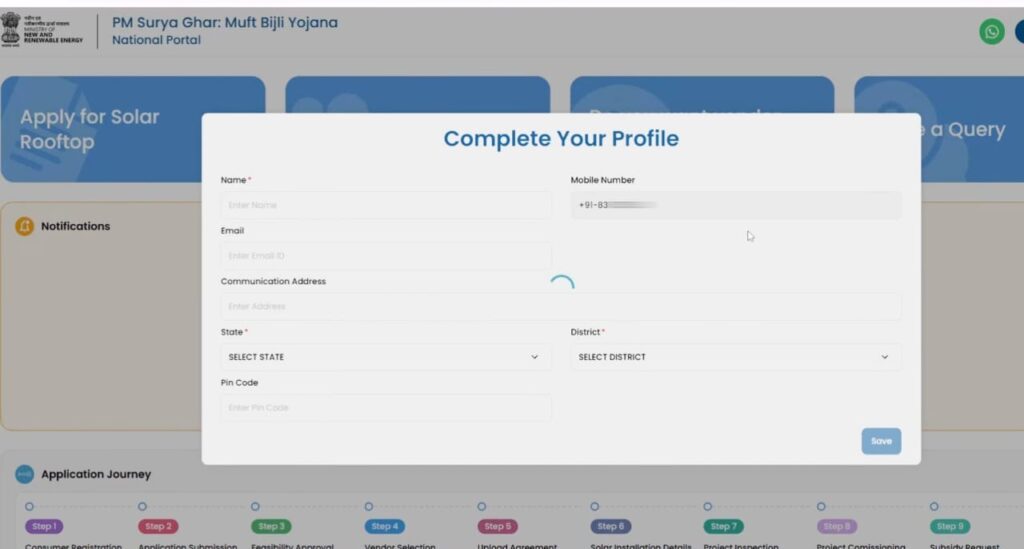Click the chevron arrow in State dropdown

point(534,357)
